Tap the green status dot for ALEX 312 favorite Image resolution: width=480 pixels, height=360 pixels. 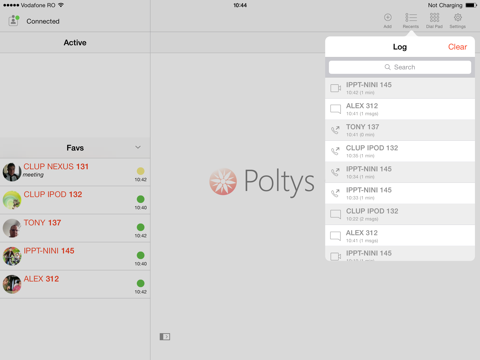pos(141,283)
